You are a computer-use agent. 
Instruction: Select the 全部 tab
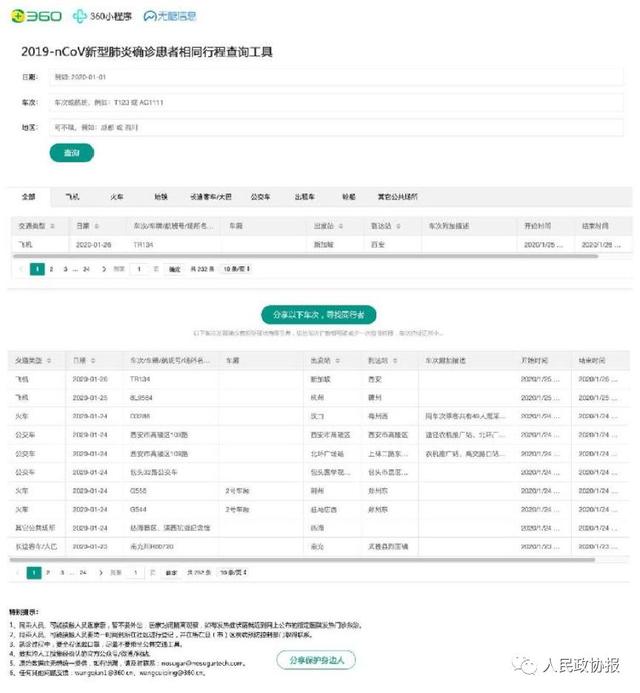pos(29,197)
